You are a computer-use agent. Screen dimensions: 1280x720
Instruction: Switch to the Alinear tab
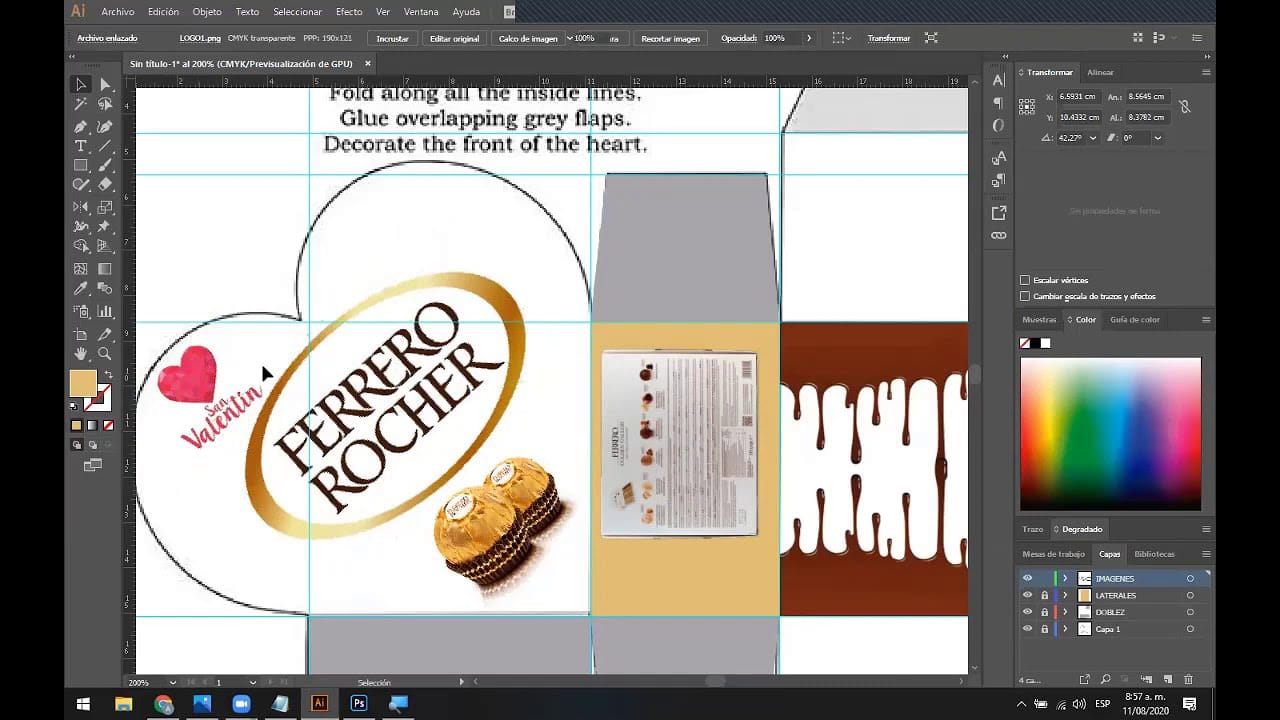(1100, 72)
